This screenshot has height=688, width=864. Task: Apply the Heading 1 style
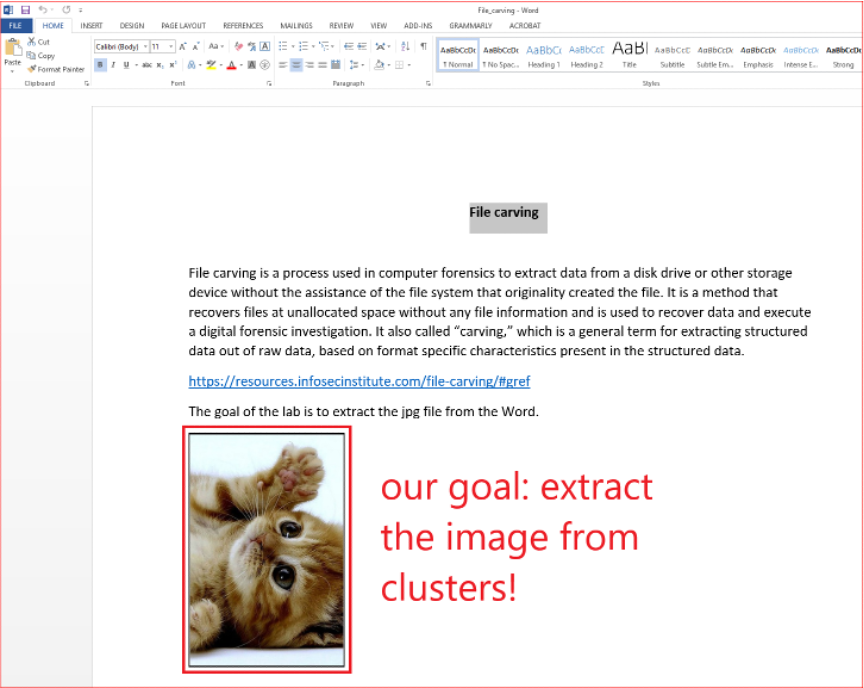[543, 55]
